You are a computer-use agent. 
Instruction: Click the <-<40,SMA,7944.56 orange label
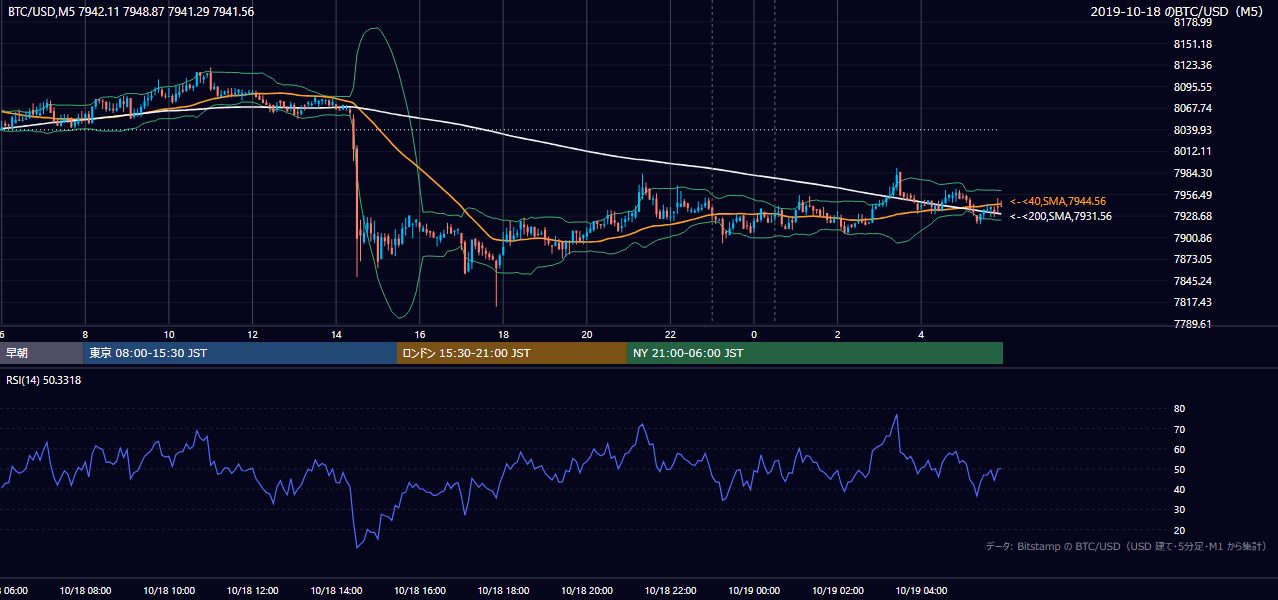[1058, 201]
